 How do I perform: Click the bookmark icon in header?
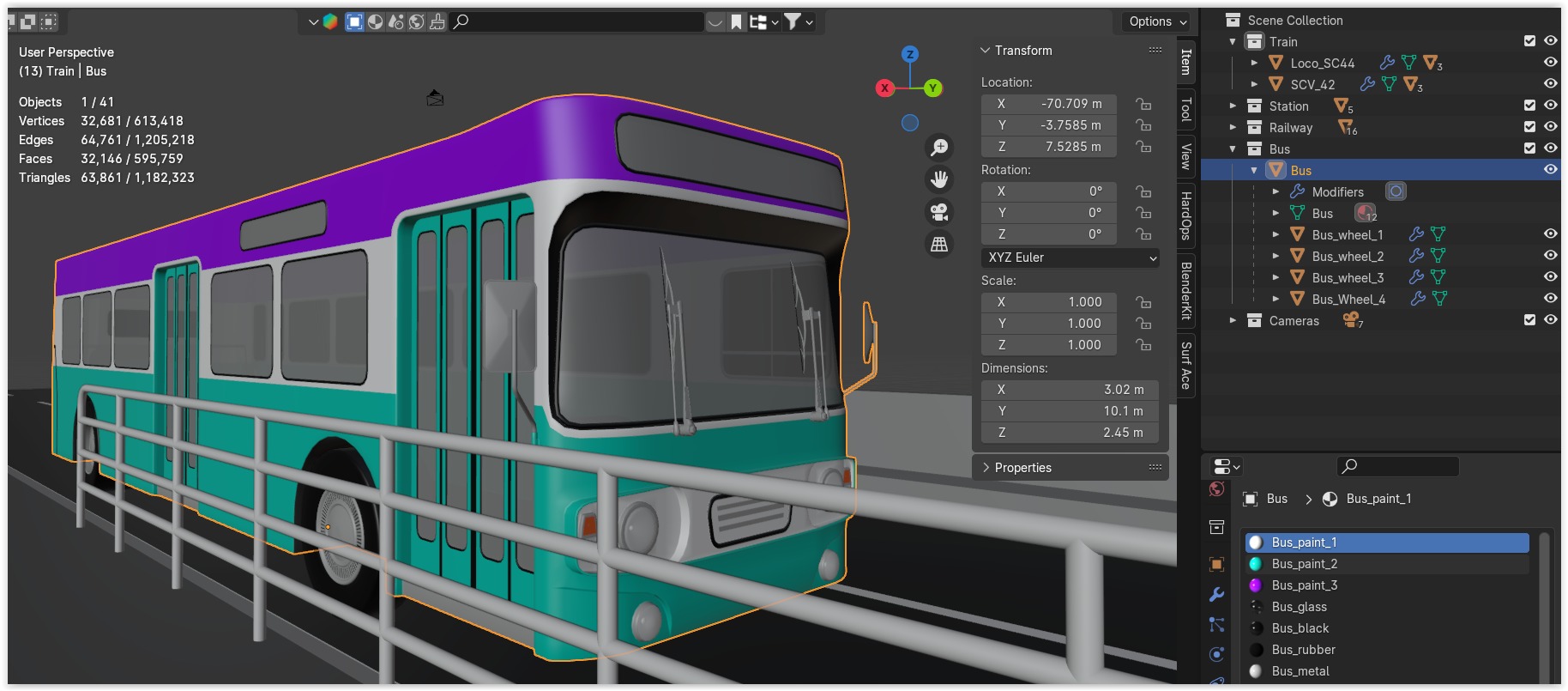737,21
